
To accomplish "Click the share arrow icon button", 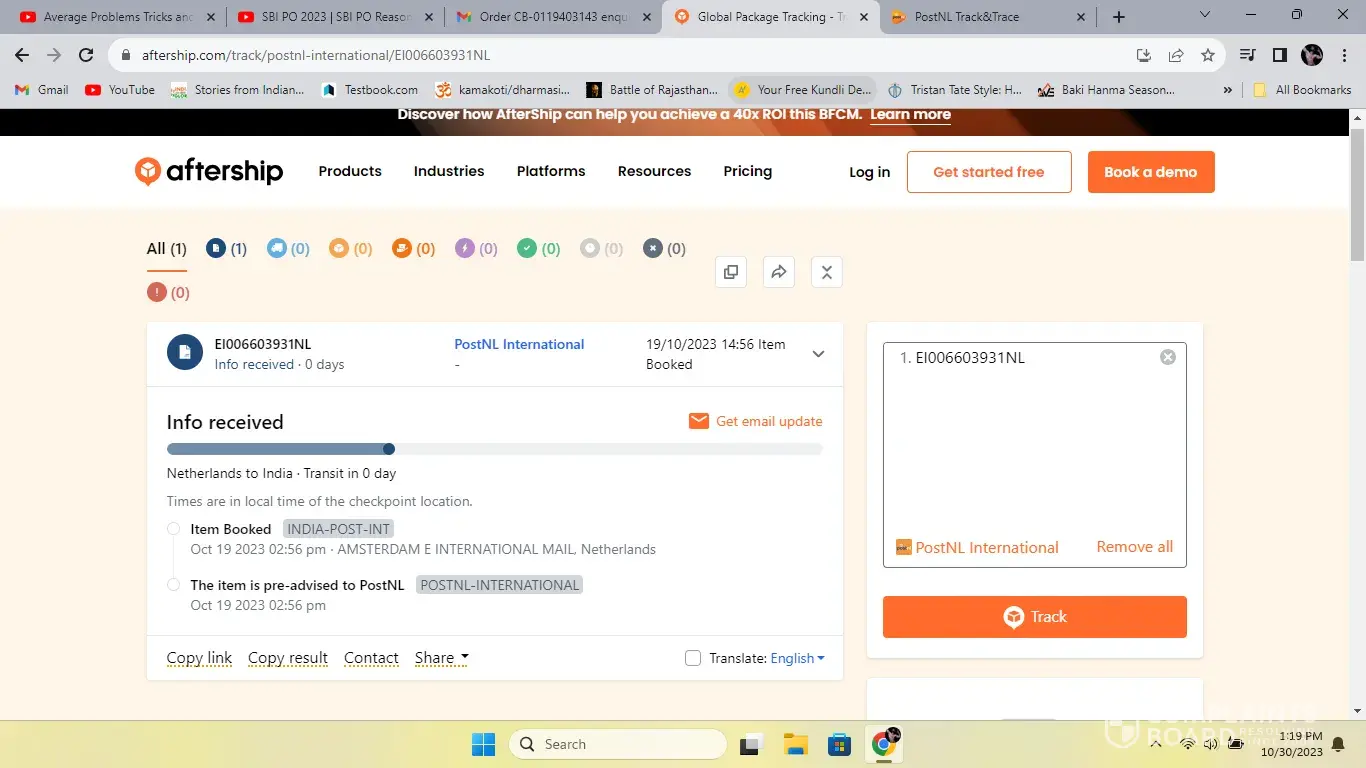I will (779, 272).
